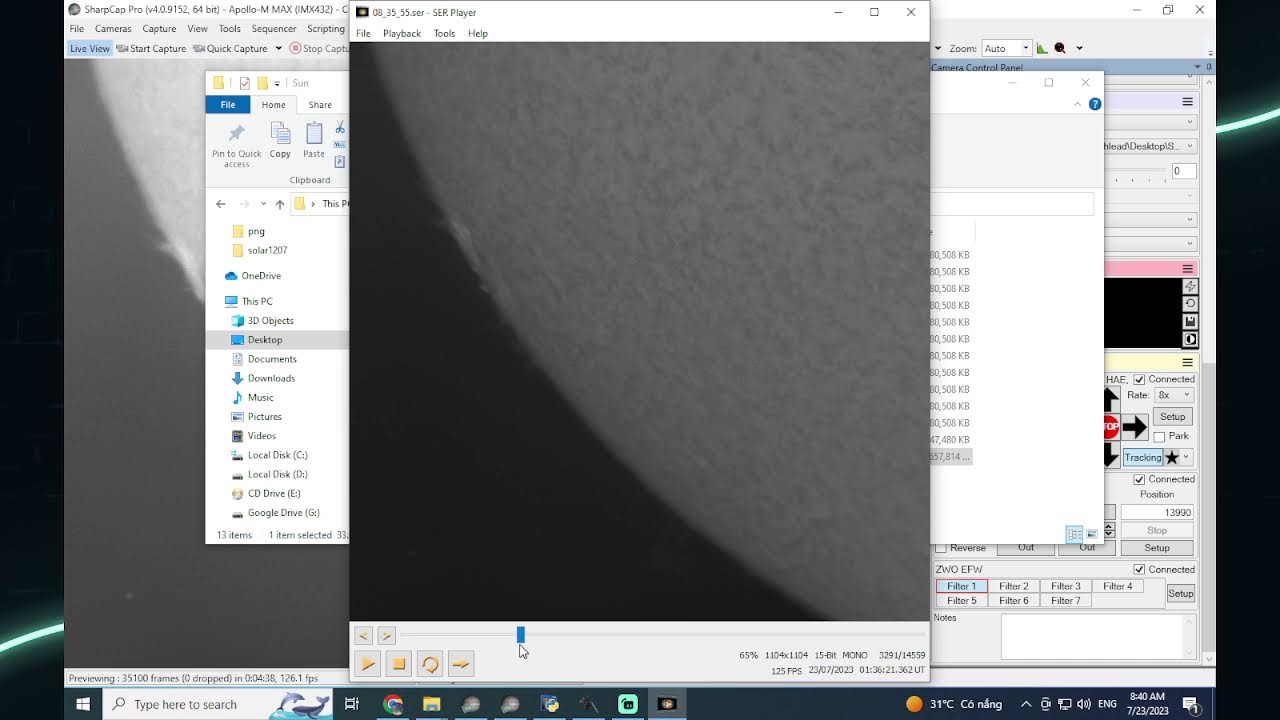Image resolution: width=1280 pixels, height=720 pixels.
Task: Select Filter 4 in ZWO EFW
Action: pyautogui.click(x=1117, y=586)
